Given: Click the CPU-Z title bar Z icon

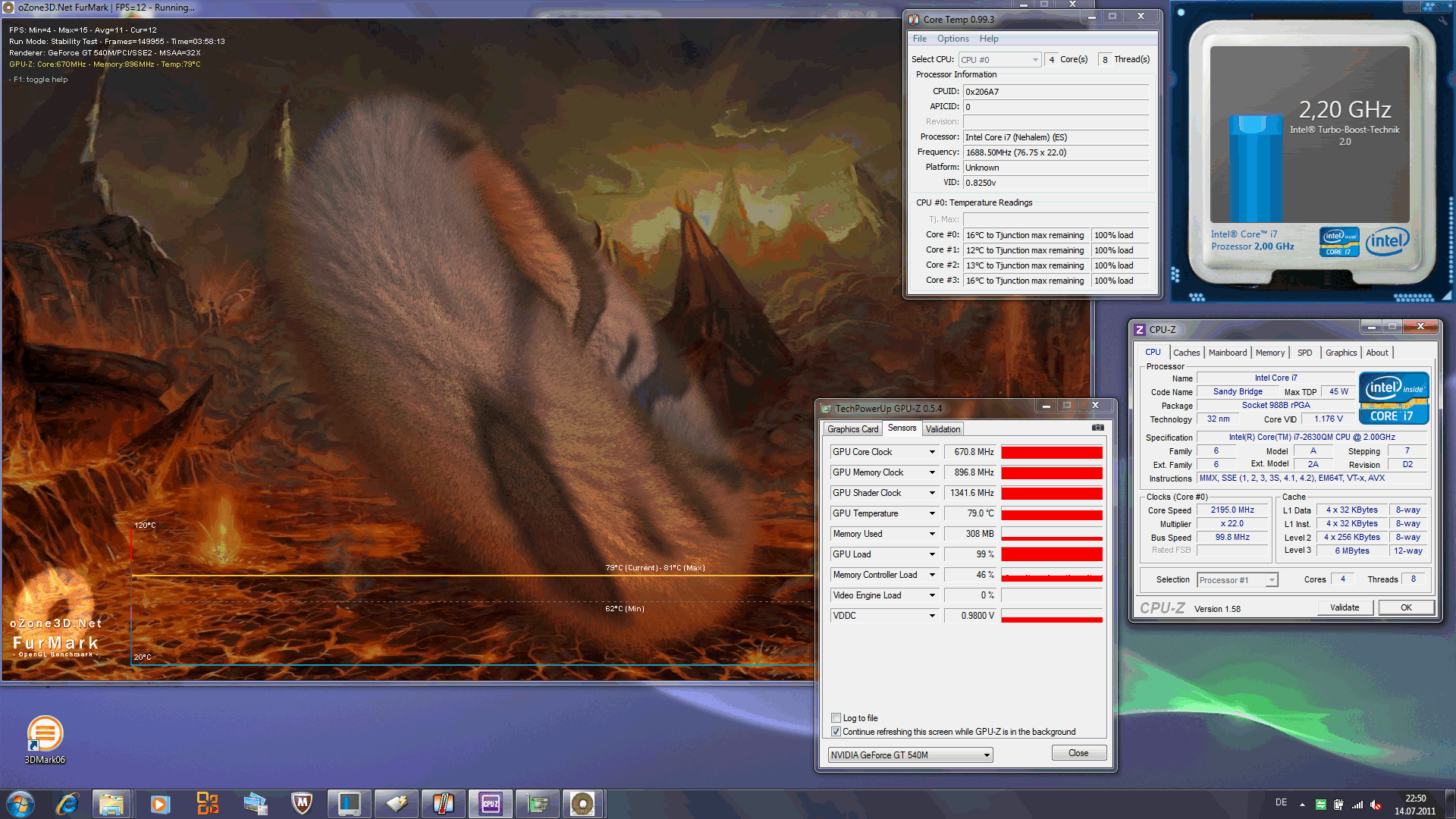Looking at the screenshot, I should [1139, 330].
